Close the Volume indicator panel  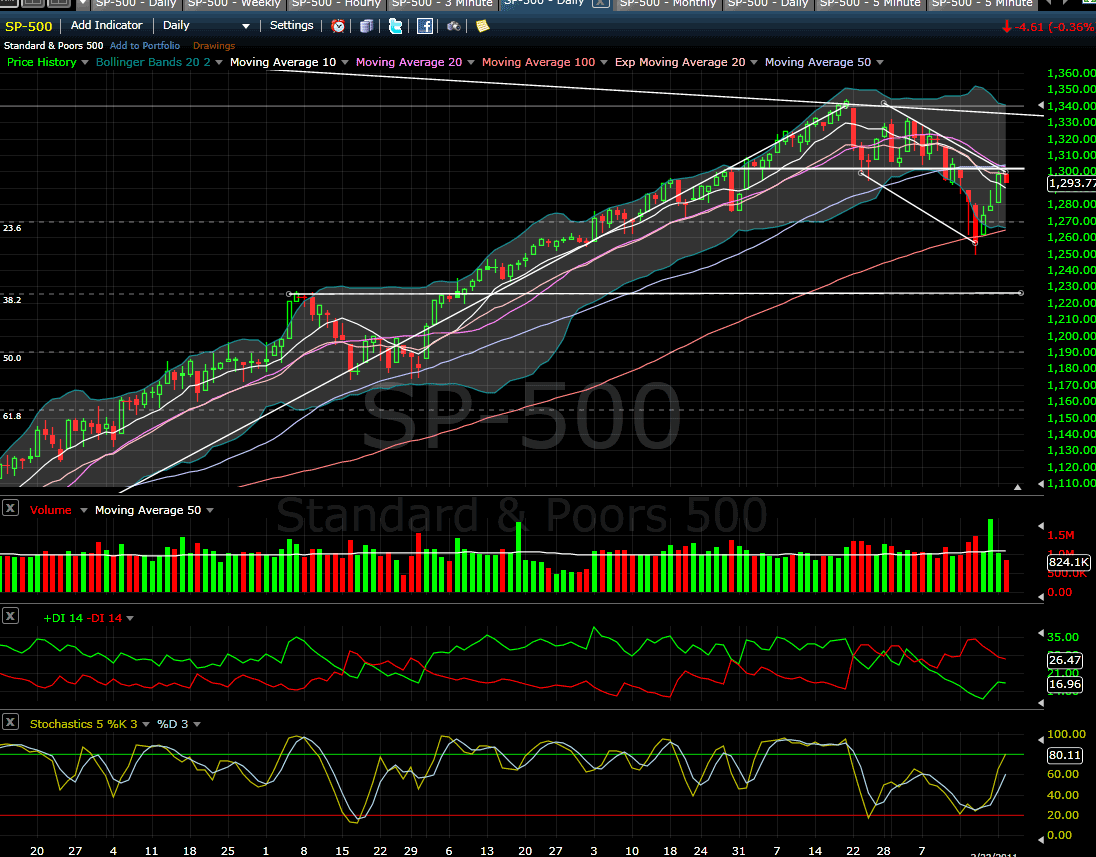pos(10,508)
